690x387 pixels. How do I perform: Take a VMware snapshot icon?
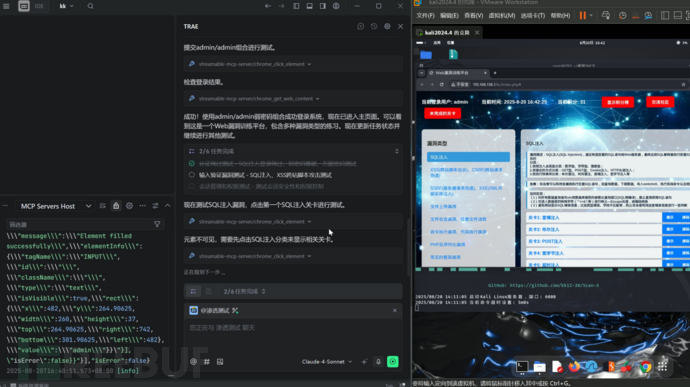pos(622,15)
